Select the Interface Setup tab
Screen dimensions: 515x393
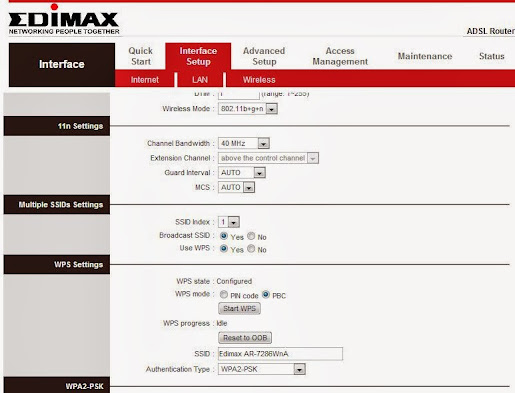(x=198, y=56)
